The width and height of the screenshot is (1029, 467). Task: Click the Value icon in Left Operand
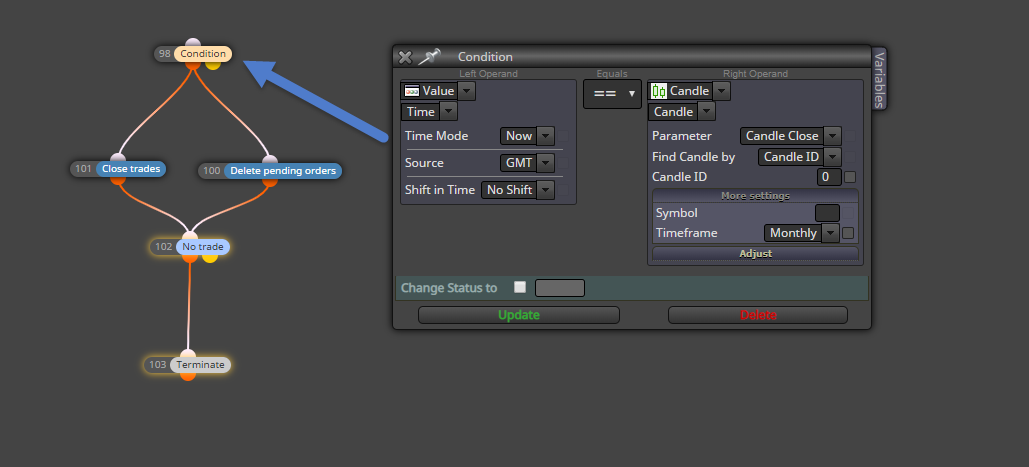411,91
